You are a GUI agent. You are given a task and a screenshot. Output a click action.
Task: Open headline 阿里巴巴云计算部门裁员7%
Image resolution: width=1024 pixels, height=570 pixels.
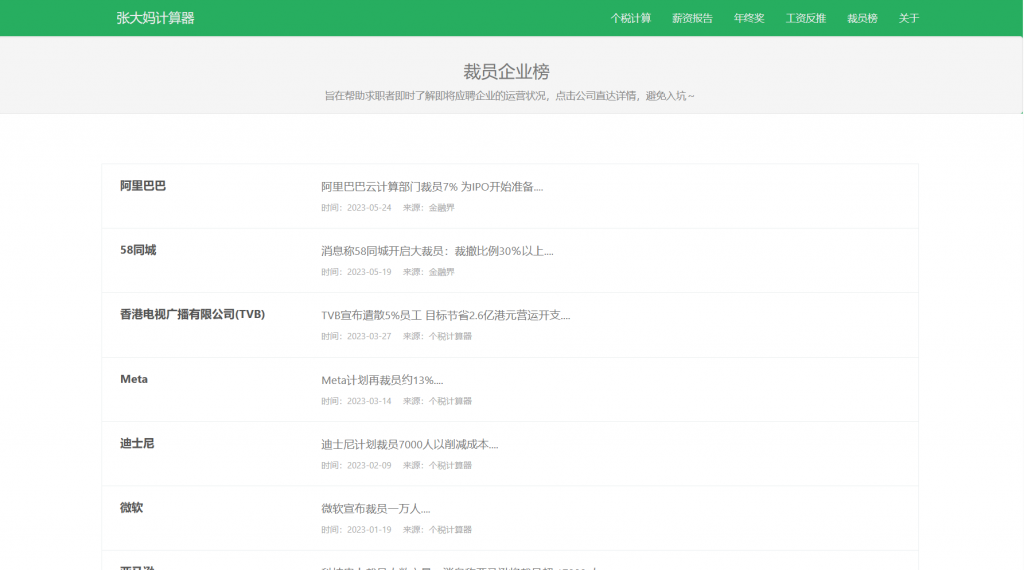[432, 187]
